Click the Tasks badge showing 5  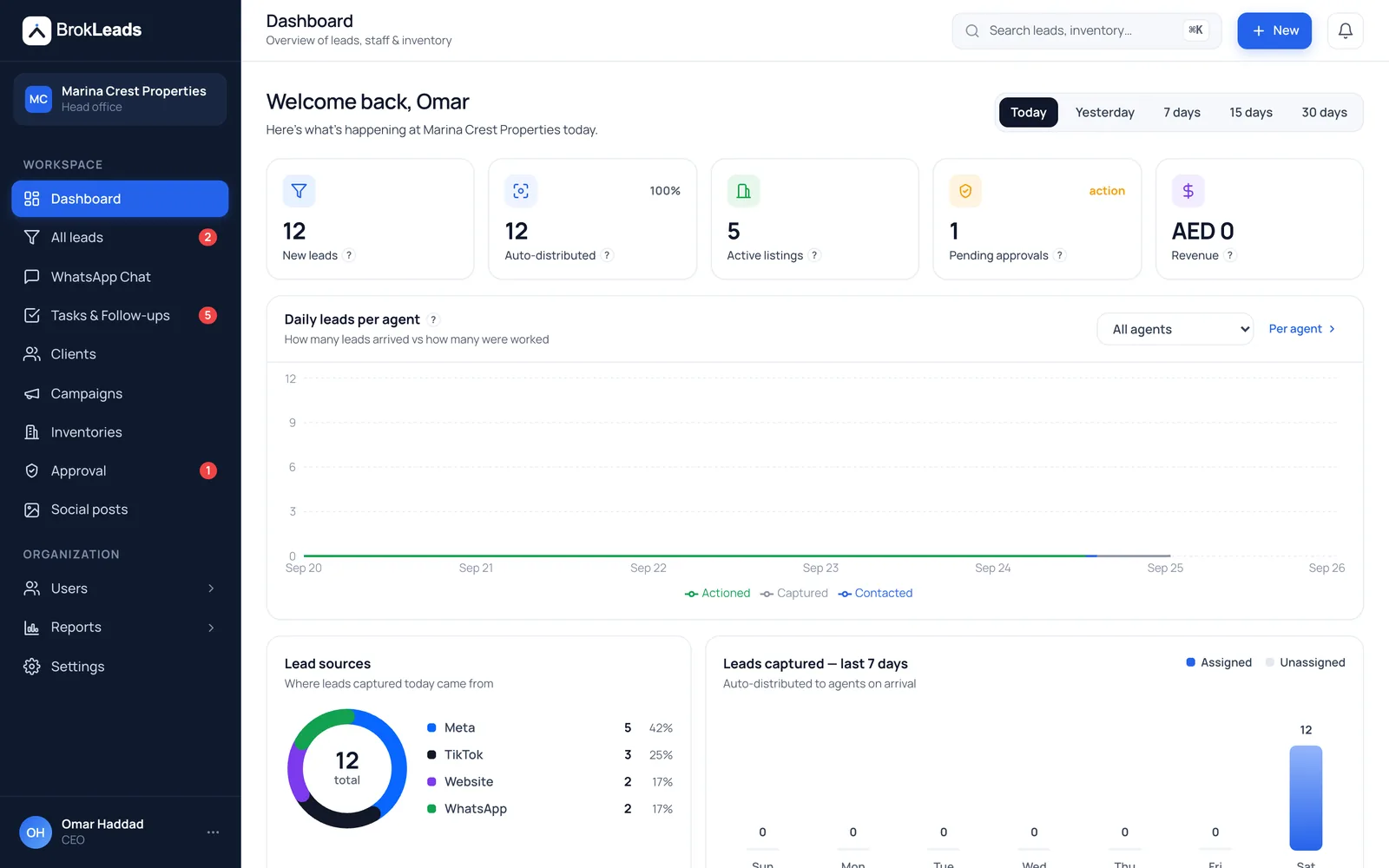tap(207, 315)
